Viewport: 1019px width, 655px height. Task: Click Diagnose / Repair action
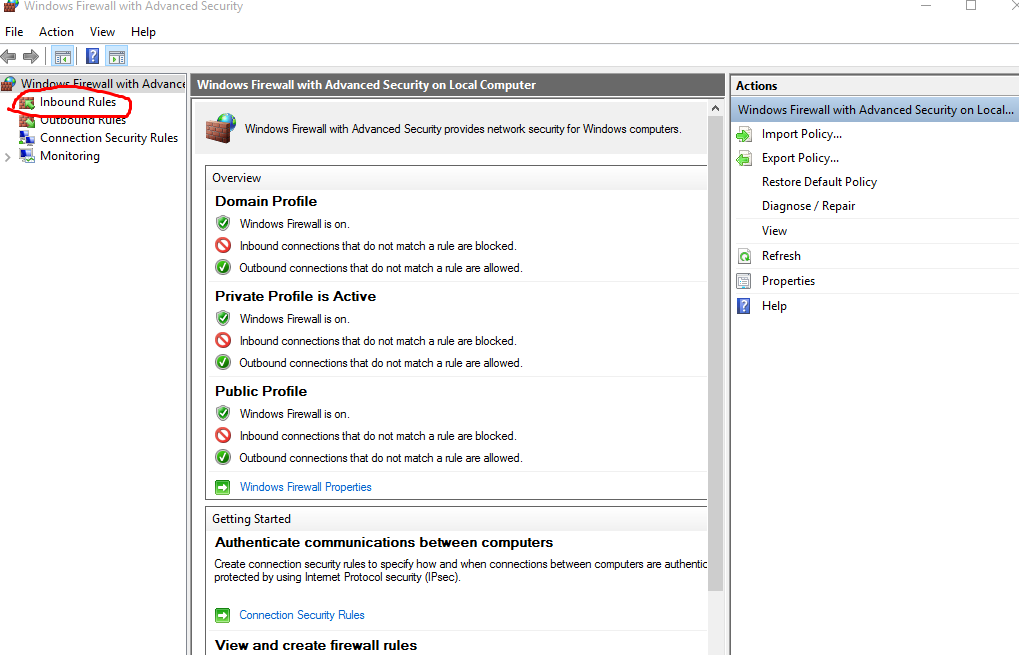(808, 206)
